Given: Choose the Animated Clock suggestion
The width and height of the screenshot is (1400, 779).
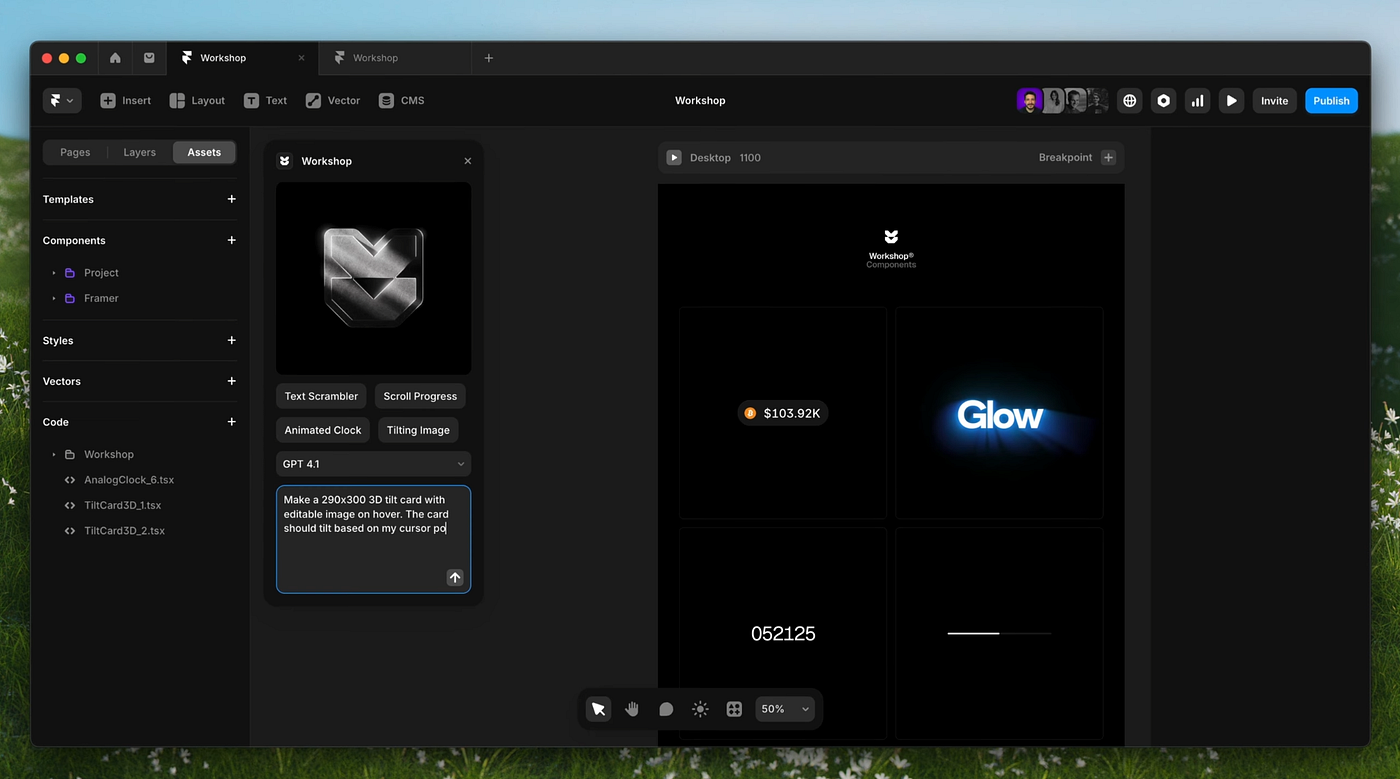Looking at the screenshot, I should [323, 430].
